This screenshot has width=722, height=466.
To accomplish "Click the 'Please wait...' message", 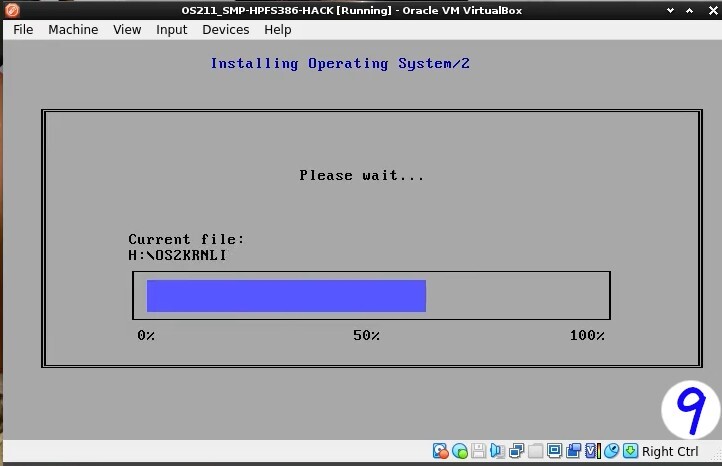I will point(361,175).
